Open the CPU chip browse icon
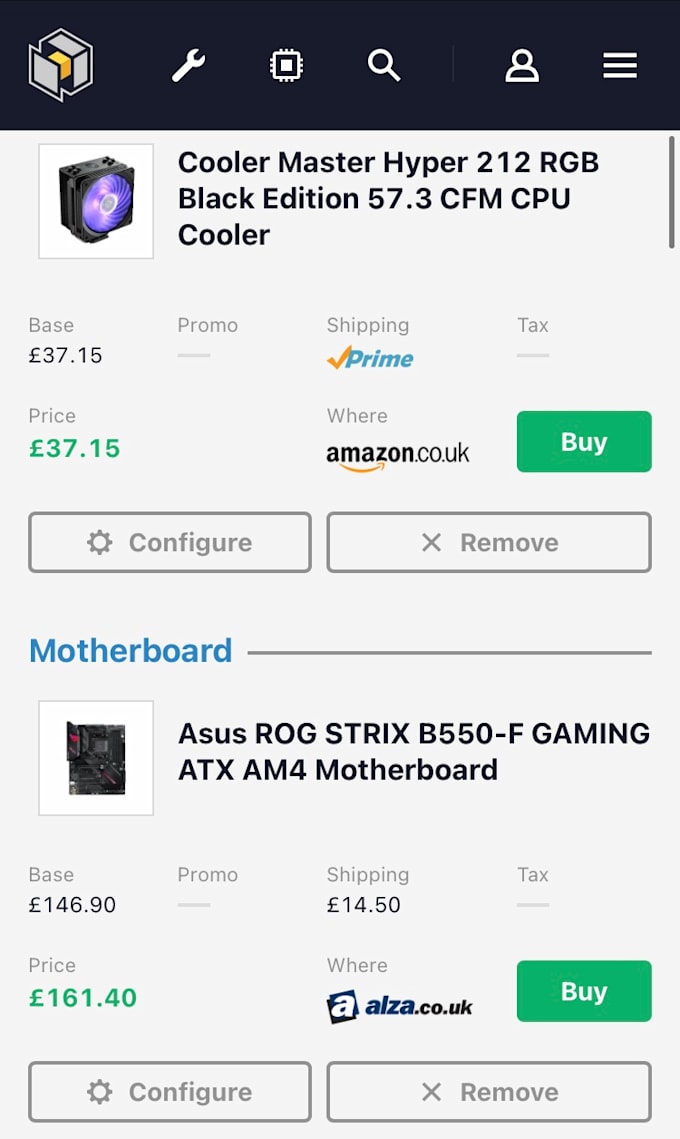This screenshot has width=680, height=1139. tap(286, 64)
